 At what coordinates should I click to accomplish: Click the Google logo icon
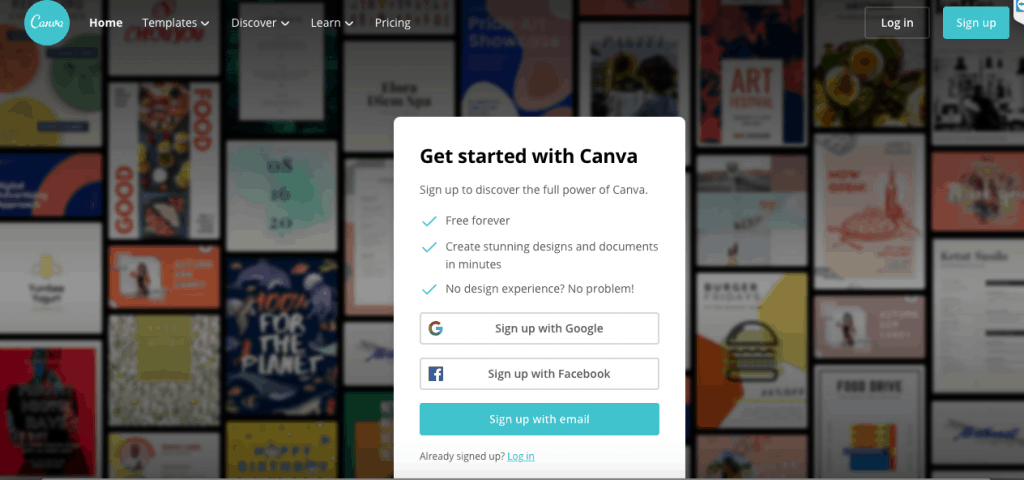pyautogui.click(x=436, y=328)
